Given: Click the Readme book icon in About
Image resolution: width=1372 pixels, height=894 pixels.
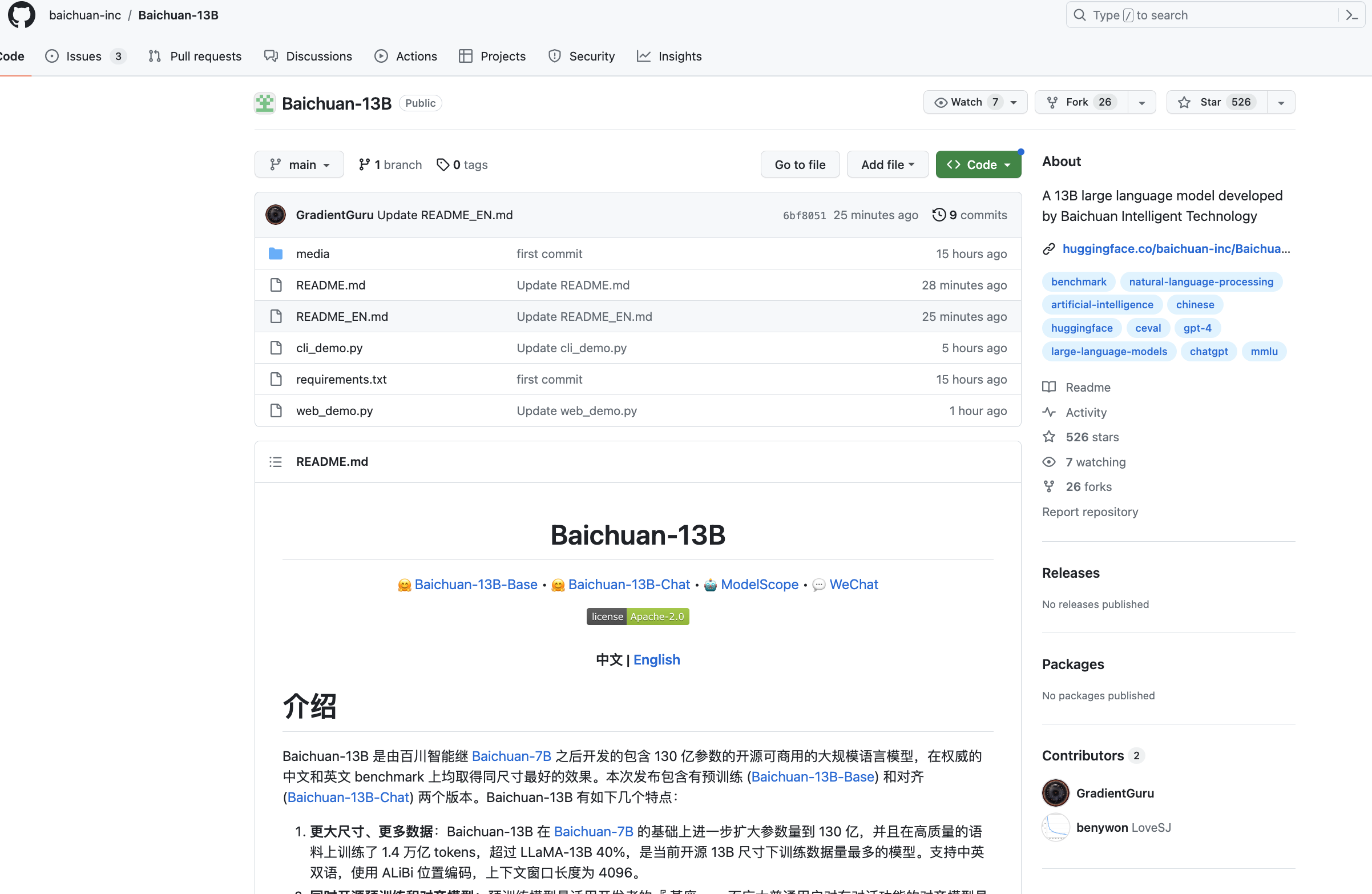Looking at the screenshot, I should coord(1048,387).
